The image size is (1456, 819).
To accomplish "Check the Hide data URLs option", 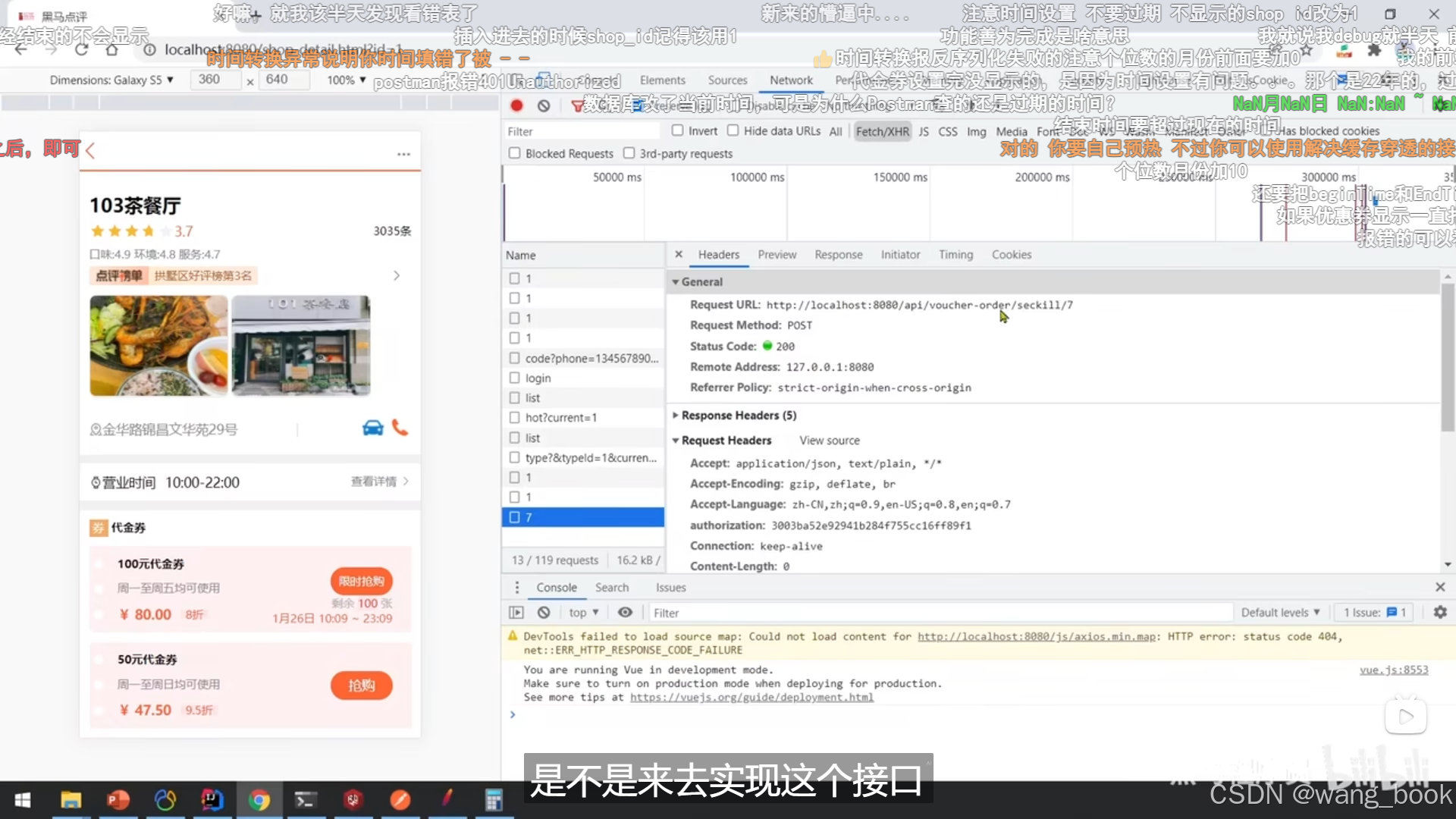I will [733, 130].
